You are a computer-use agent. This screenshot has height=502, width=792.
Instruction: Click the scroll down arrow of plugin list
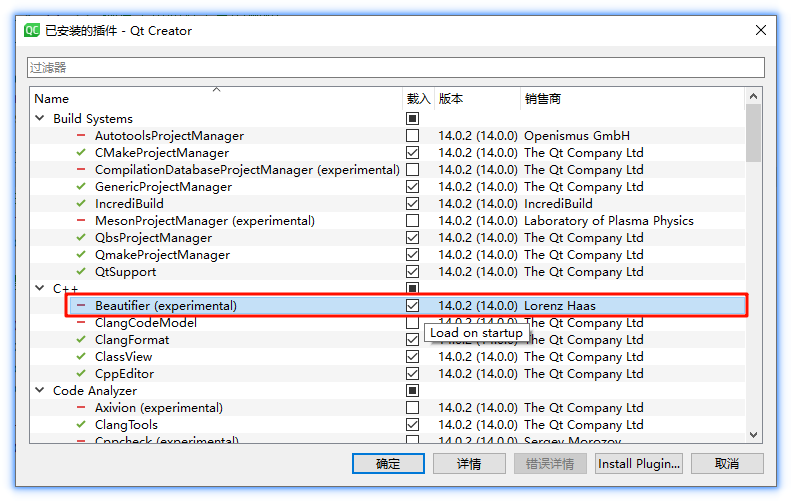(x=753, y=435)
